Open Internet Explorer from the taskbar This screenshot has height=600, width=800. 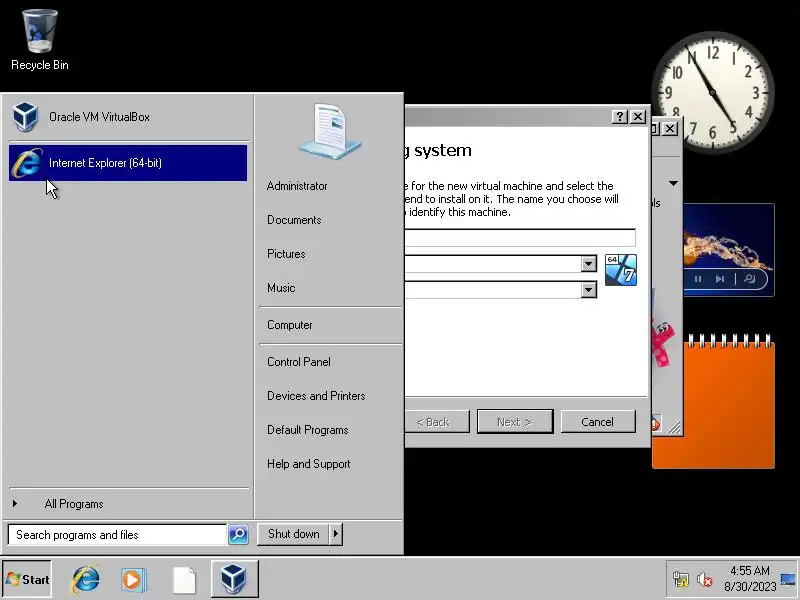pos(85,579)
